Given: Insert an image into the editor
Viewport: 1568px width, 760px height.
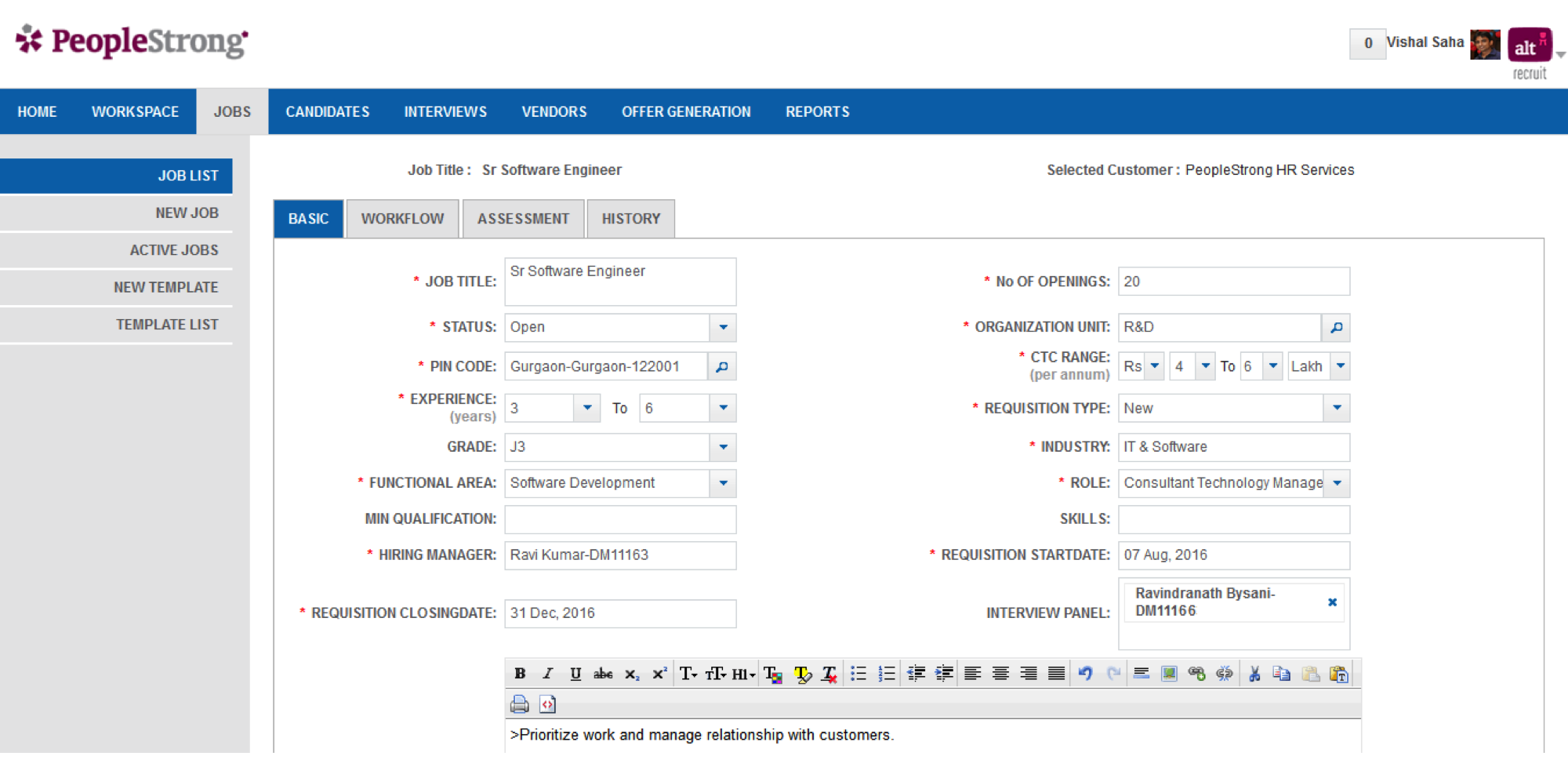Looking at the screenshot, I should pos(1169,674).
